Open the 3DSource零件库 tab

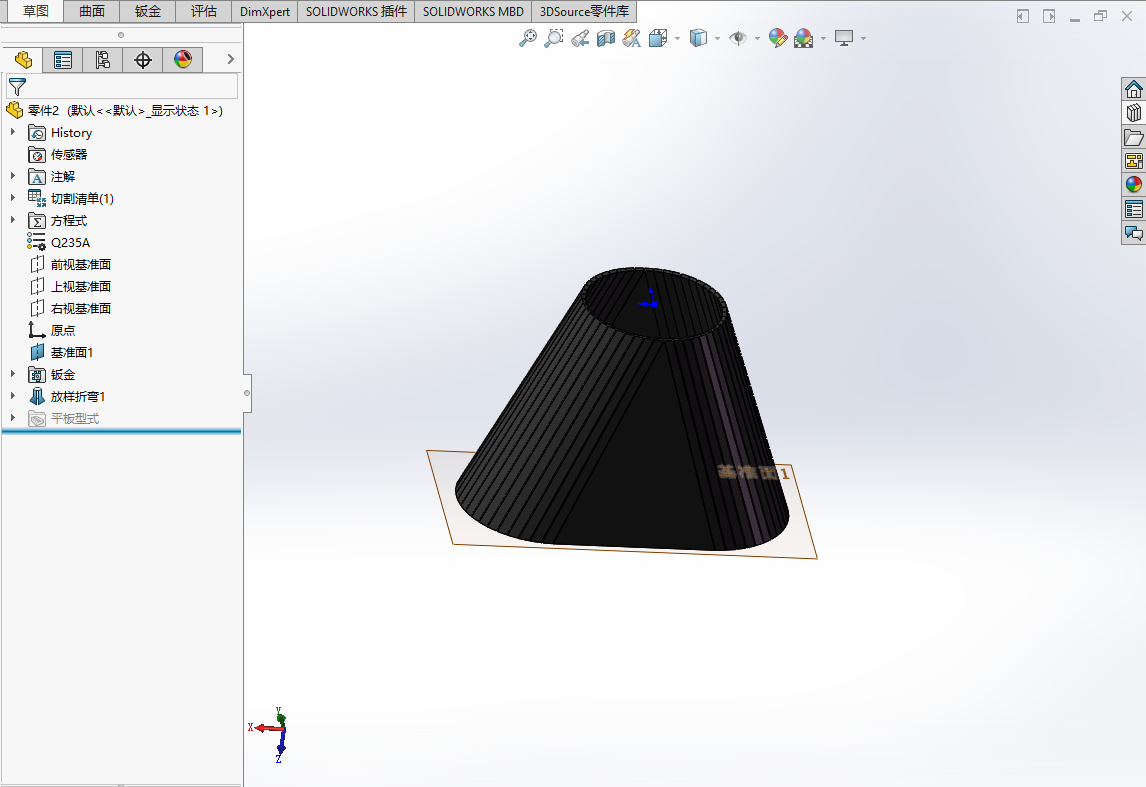[584, 11]
